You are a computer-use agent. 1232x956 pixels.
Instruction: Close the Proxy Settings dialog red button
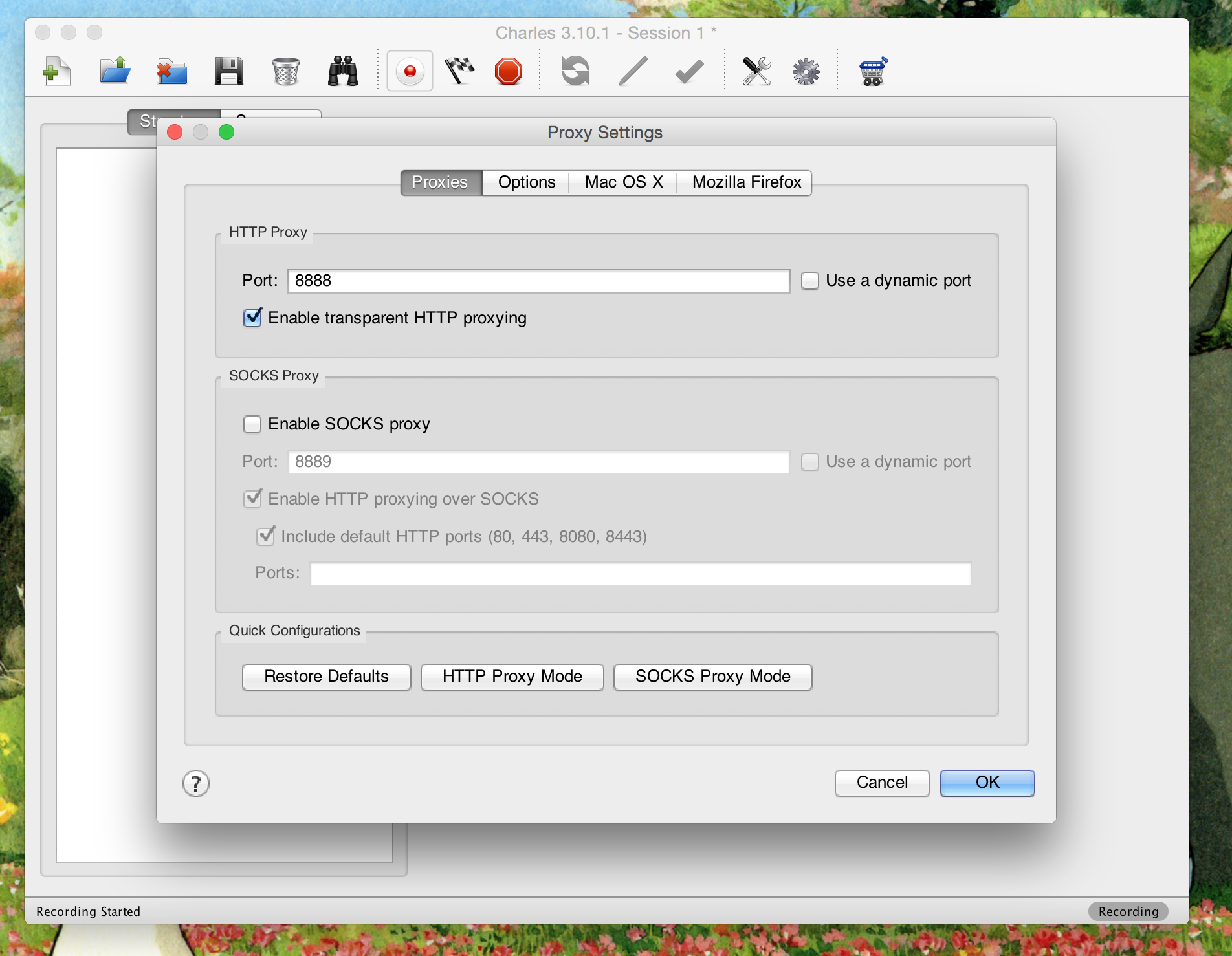click(x=175, y=132)
